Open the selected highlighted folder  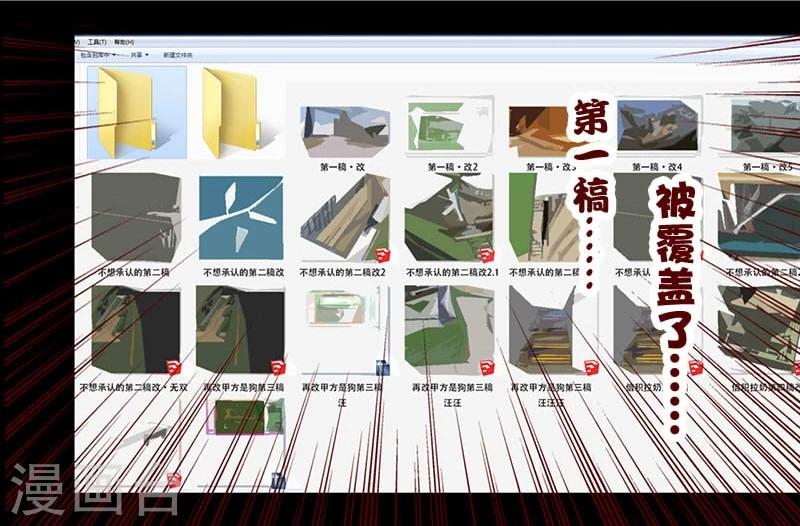(x=130, y=112)
